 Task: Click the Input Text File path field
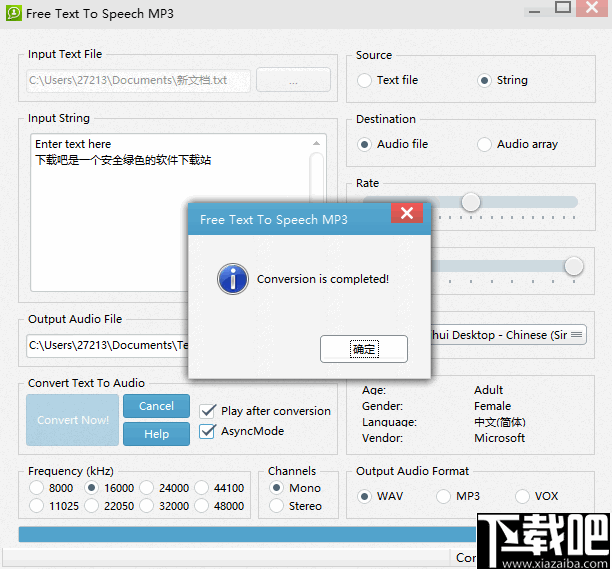138,80
